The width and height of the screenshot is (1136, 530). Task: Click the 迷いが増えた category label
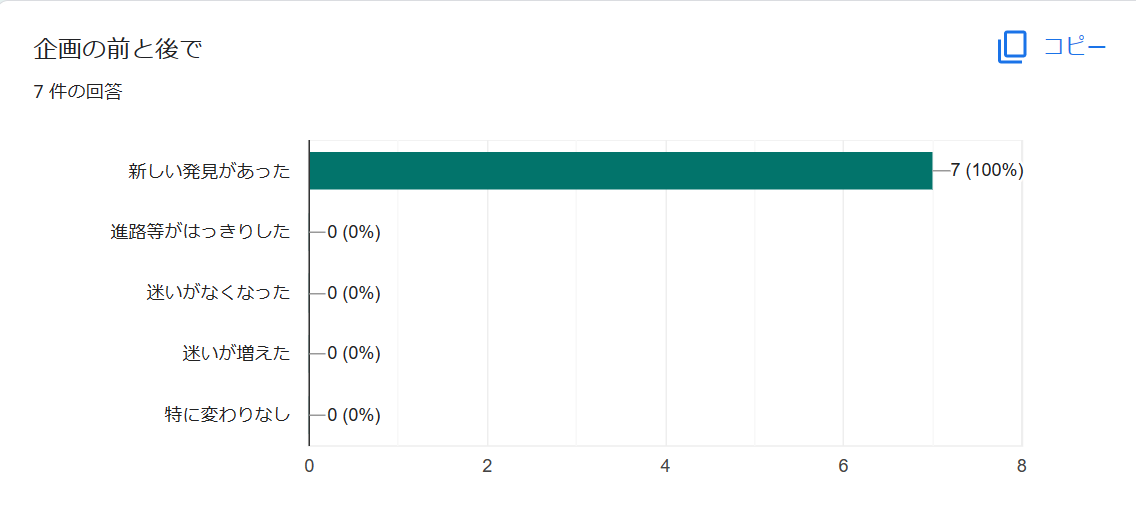click(x=236, y=353)
